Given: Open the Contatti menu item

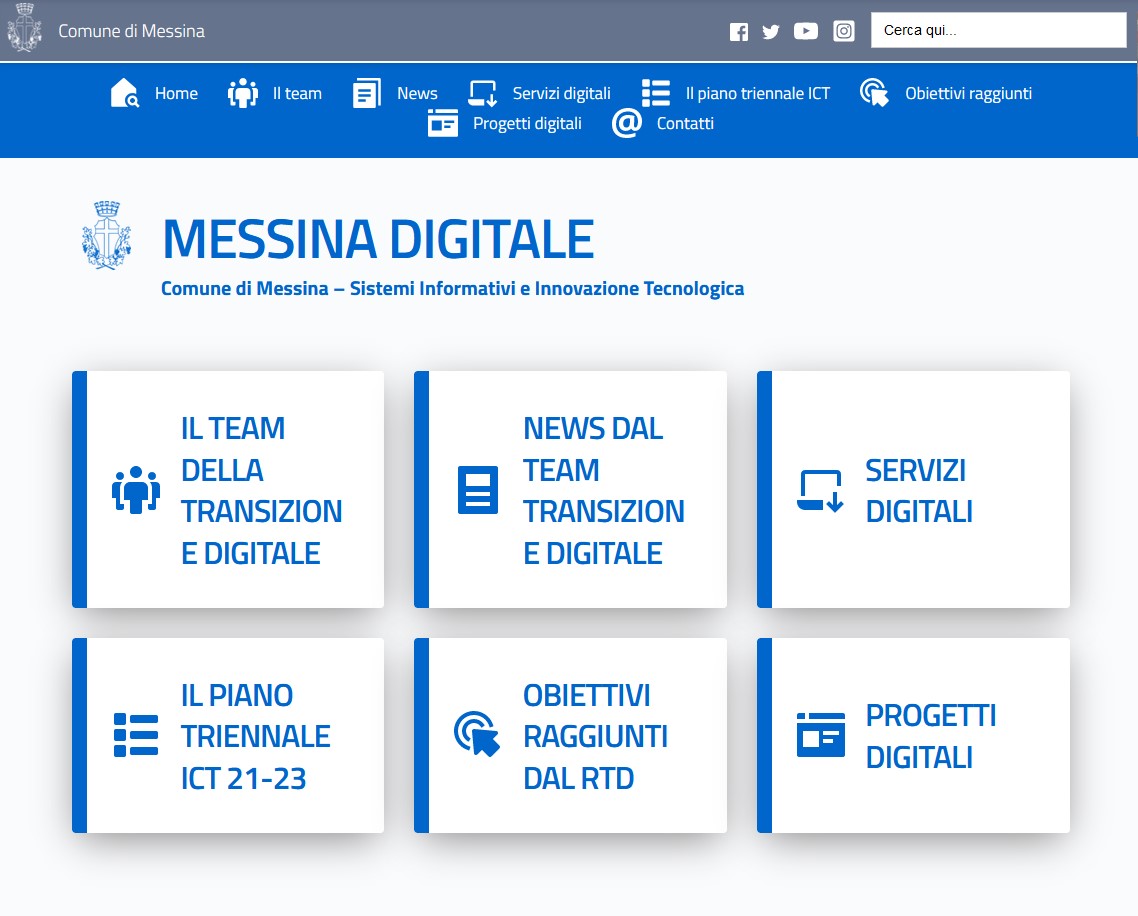Looking at the screenshot, I should tap(685, 123).
